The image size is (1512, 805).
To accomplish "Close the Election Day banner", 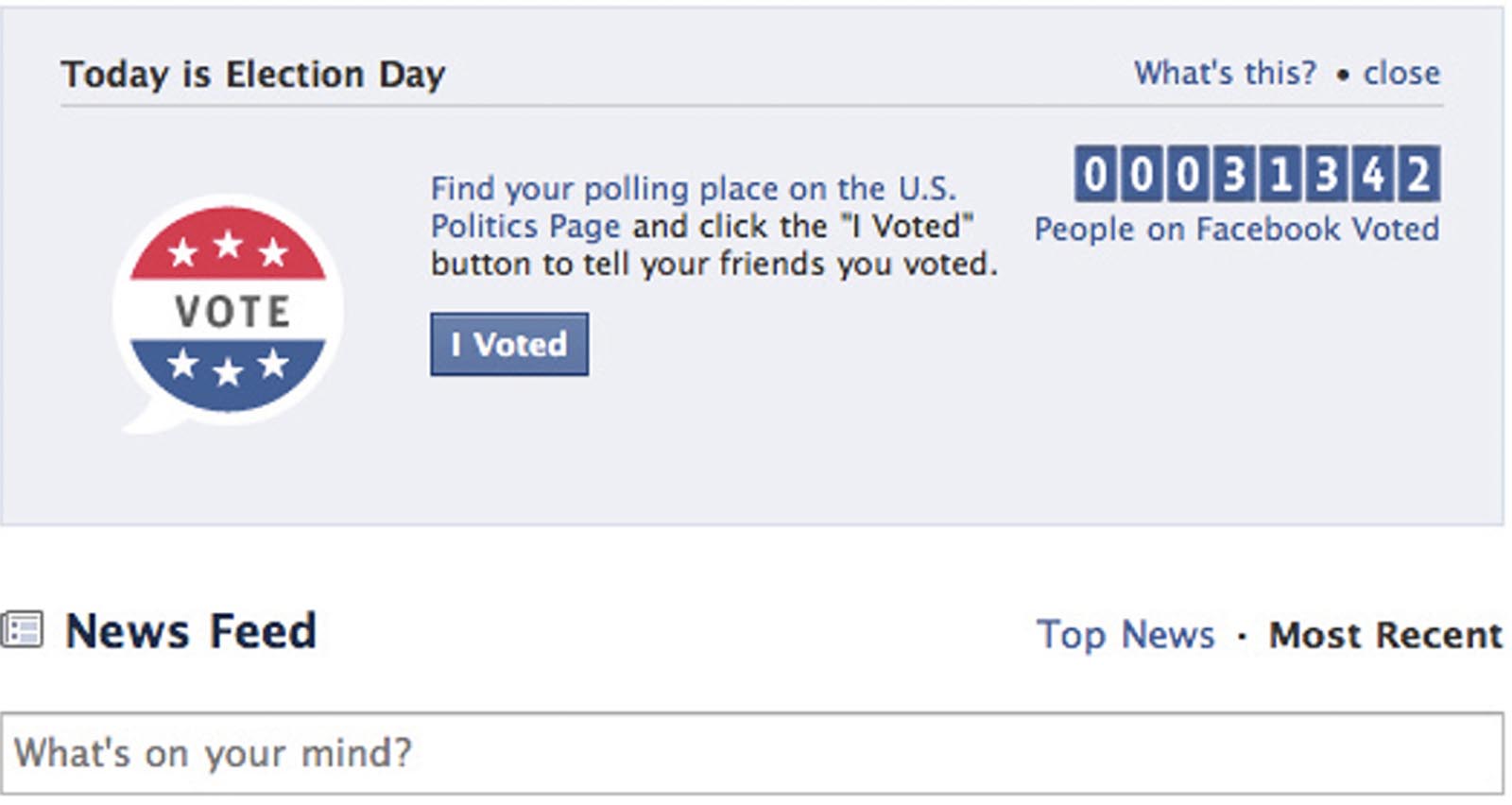I will tap(1401, 73).
